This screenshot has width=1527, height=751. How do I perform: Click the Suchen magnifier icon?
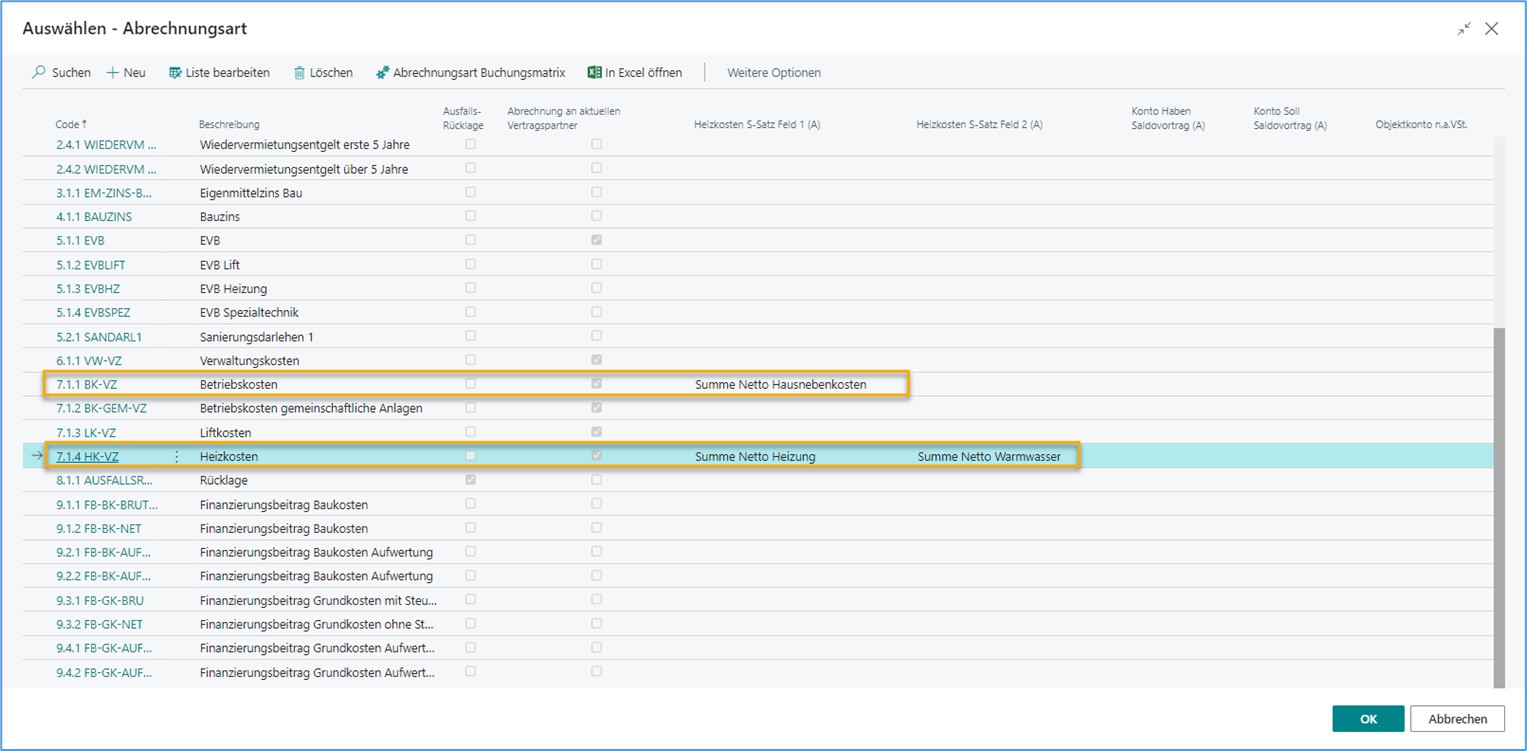pyautogui.click(x=39, y=73)
